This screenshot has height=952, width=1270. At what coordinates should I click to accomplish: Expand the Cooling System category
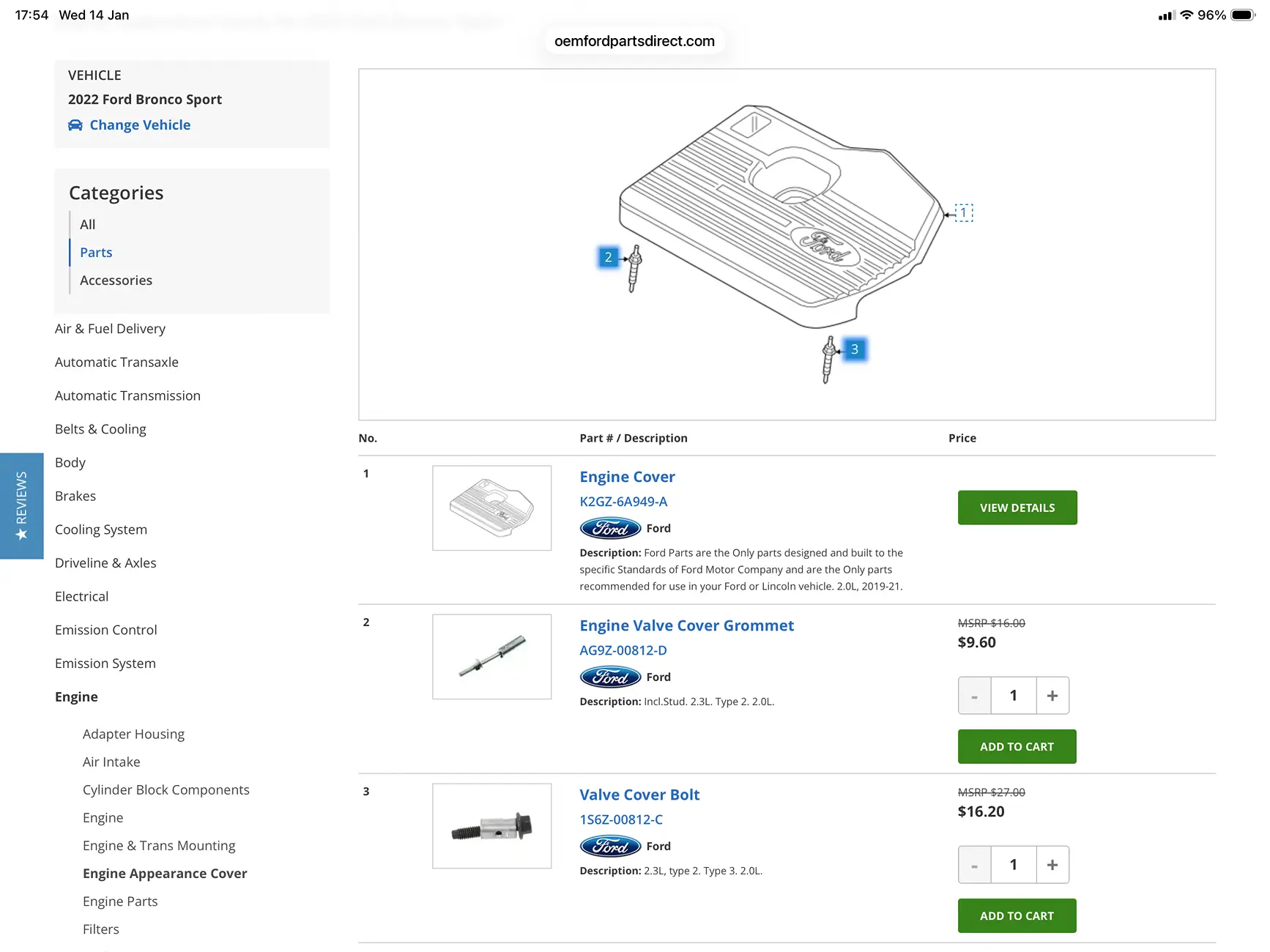point(101,529)
